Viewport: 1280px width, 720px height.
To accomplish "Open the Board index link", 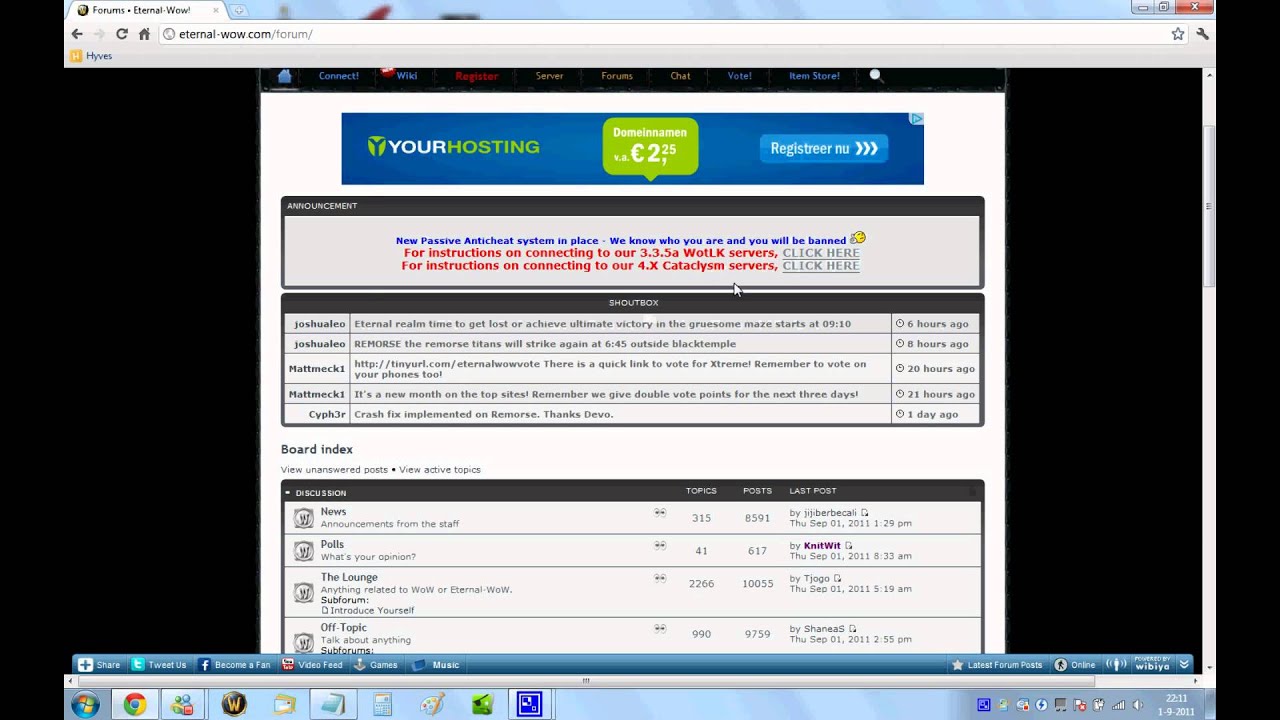I will click(317, 450).
